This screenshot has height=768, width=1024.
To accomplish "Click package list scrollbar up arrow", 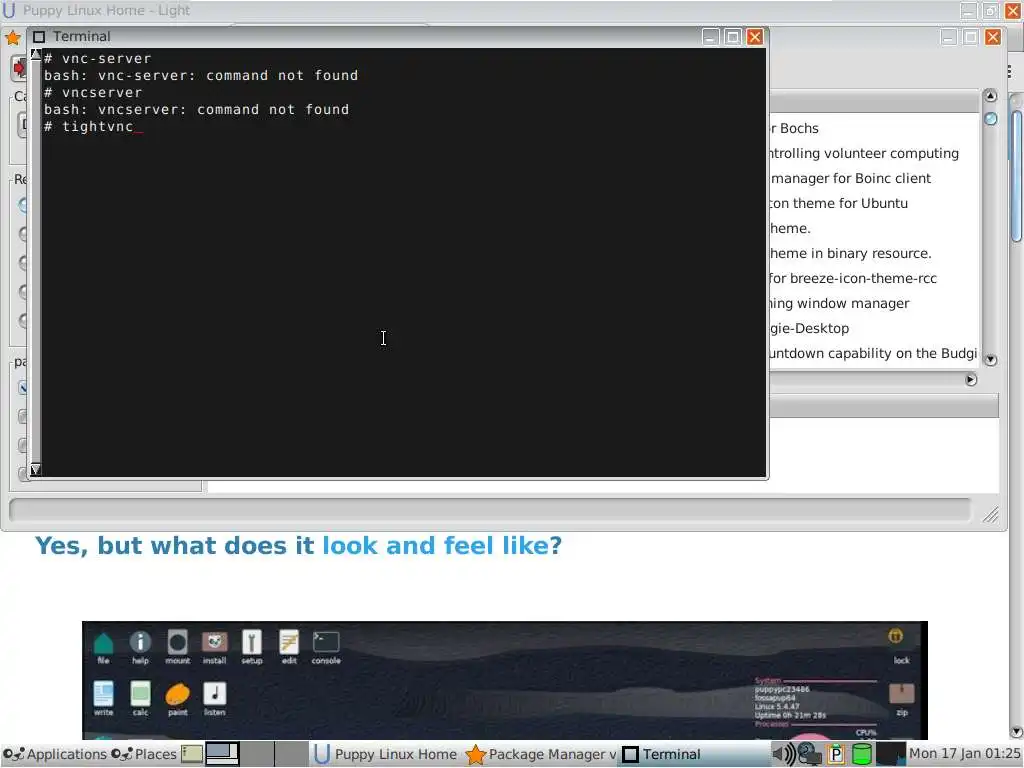I will [991, 96].
